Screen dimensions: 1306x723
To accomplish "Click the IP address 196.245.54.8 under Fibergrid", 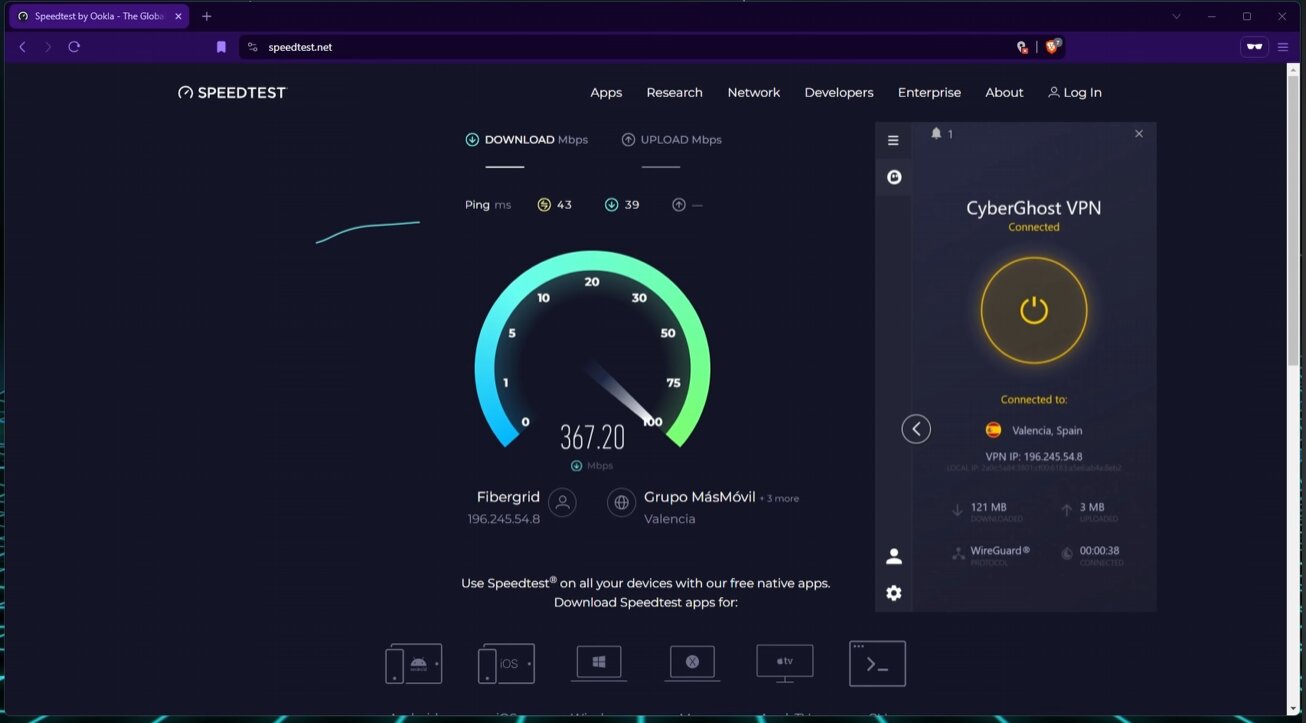I will click(503, 519).
